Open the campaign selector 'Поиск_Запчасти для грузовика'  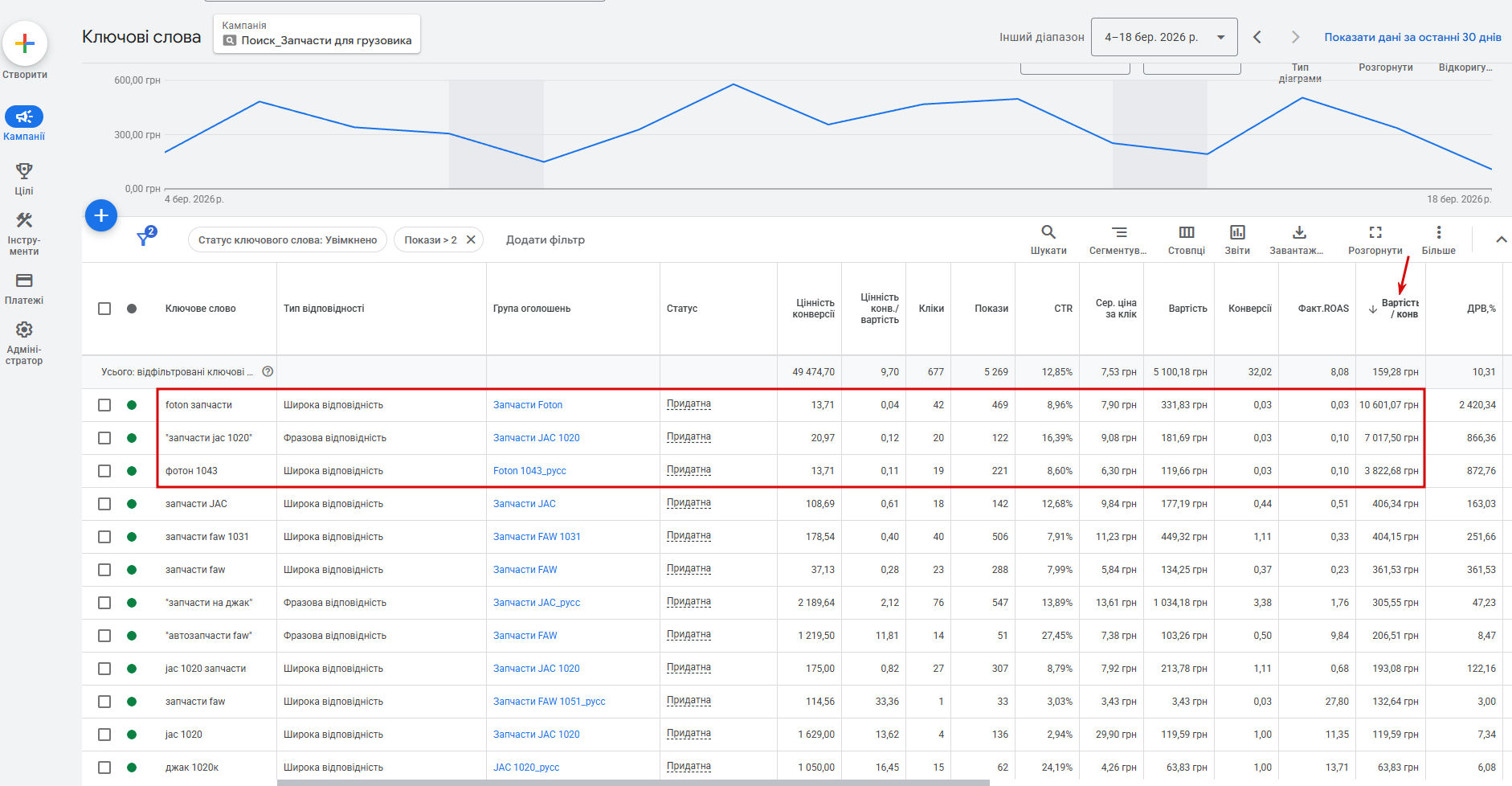click(317, 35)
